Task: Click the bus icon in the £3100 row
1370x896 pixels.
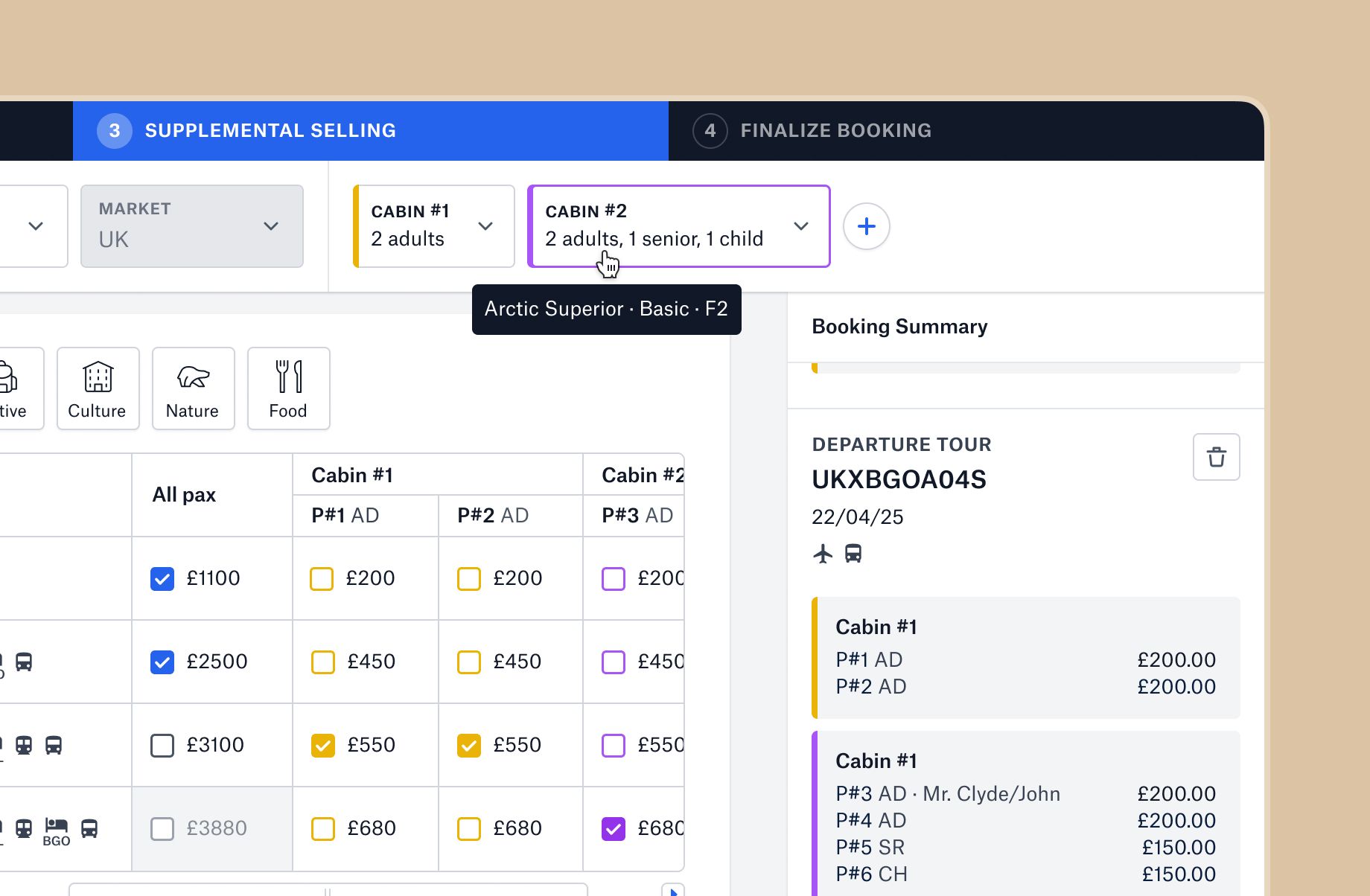Action: click(x=54, y=745)
